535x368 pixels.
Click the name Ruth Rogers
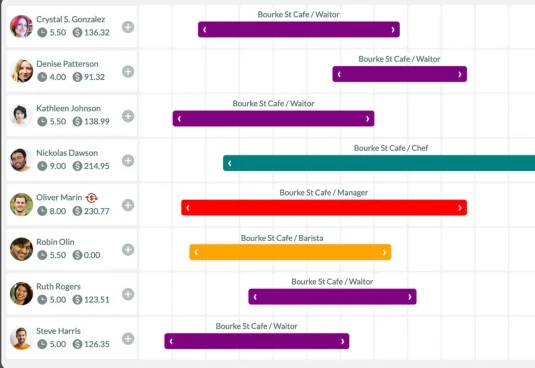point(58,286)
